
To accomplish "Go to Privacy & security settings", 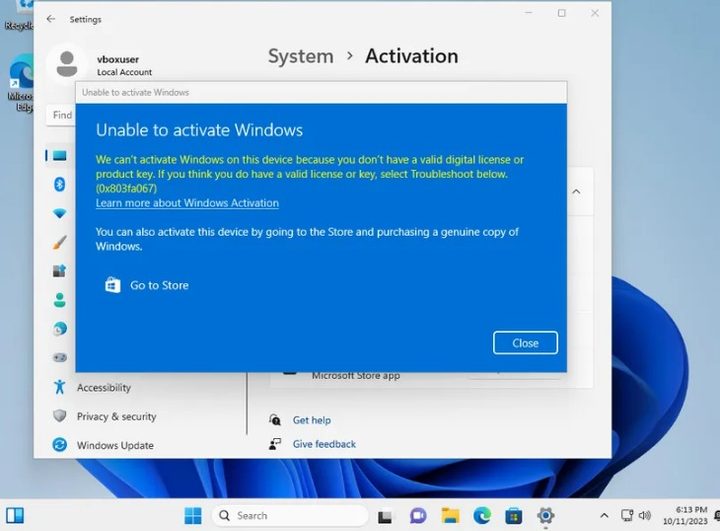I will 116,417.
